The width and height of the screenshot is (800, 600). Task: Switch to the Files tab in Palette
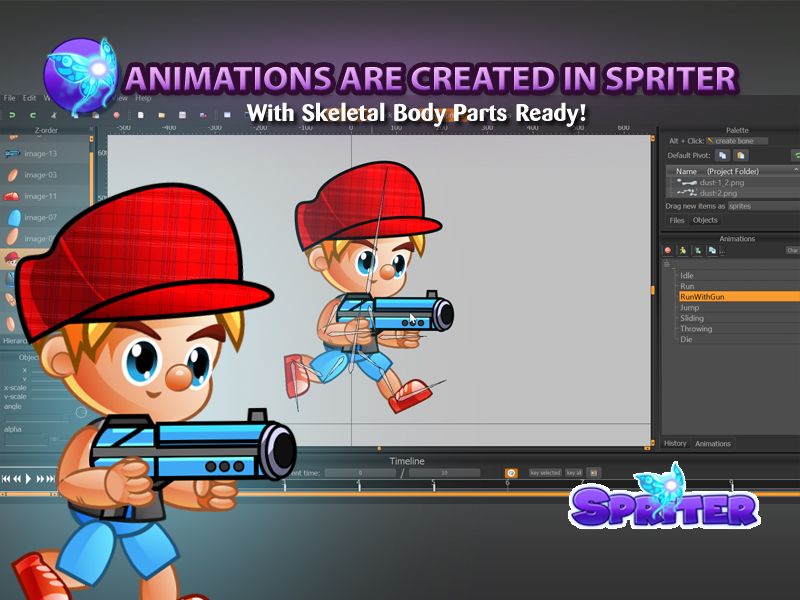click(x=677, y=220)
